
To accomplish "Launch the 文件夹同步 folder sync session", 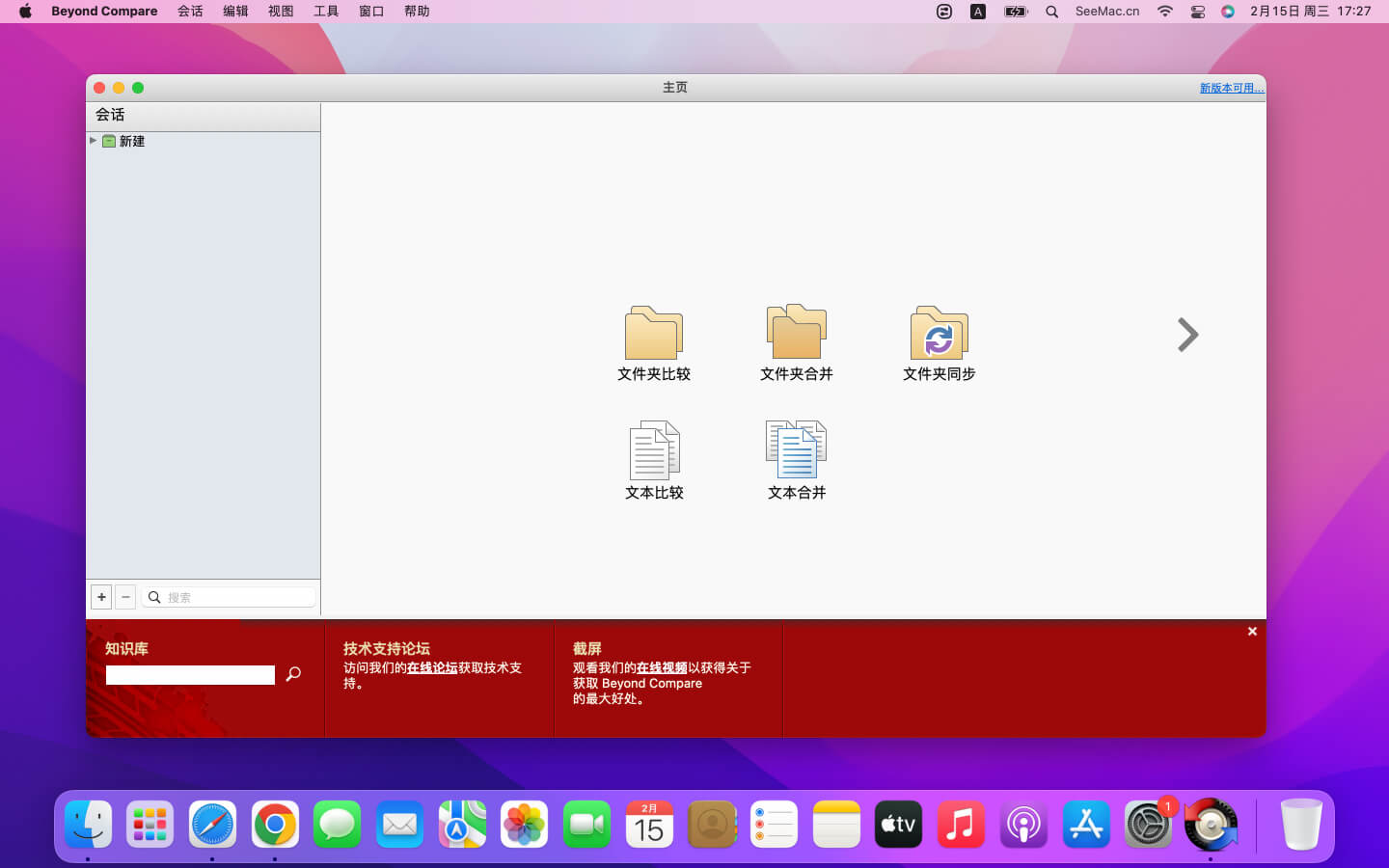I will (939, 334).
